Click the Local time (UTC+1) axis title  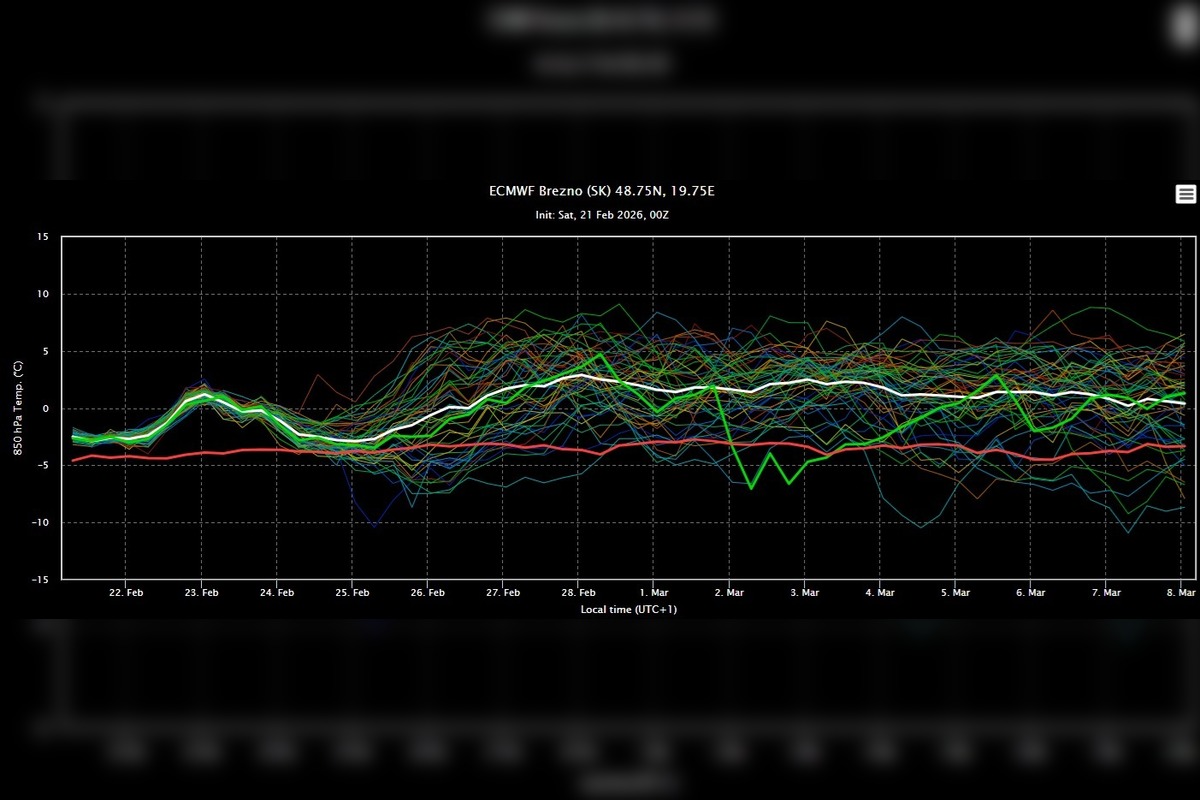point(629,608)
